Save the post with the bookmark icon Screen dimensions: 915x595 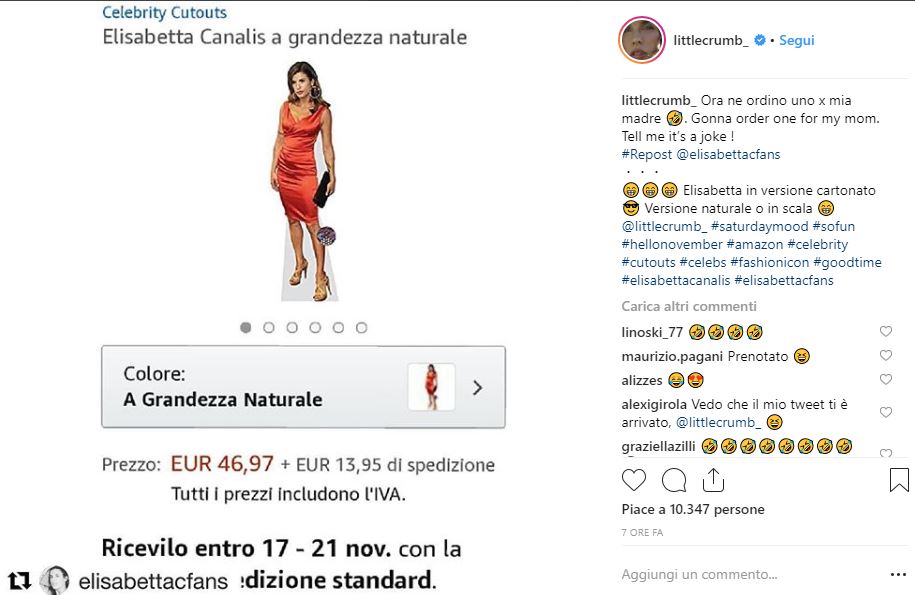[899, 480]
